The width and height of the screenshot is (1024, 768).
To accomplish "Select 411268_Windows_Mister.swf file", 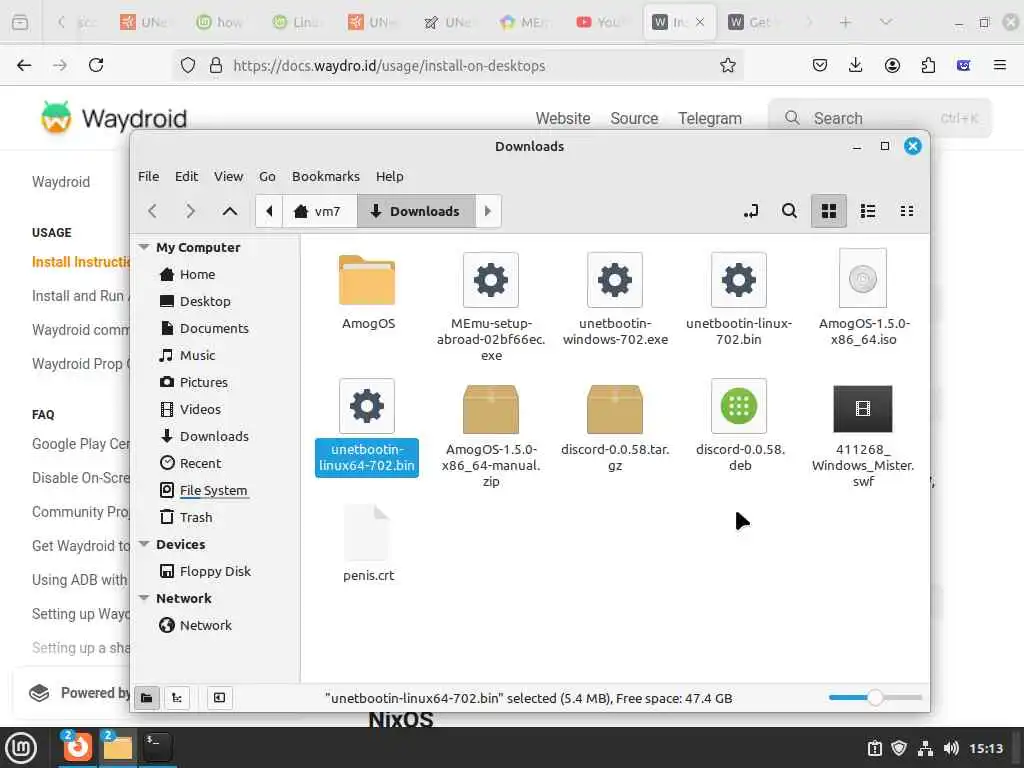I will click(863, 436).
